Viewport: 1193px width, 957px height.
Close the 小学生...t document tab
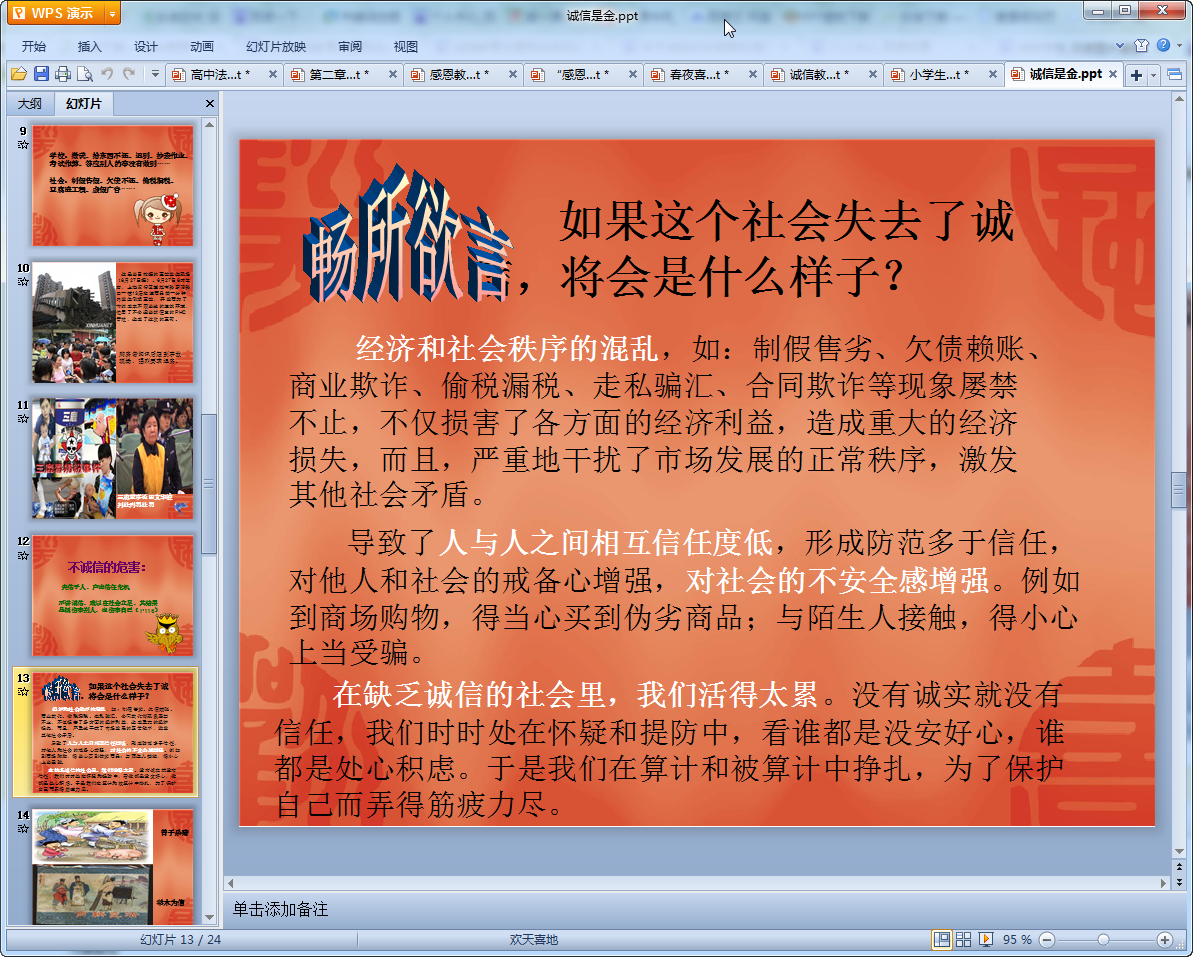pyautogui.click(x=993, y=75)
